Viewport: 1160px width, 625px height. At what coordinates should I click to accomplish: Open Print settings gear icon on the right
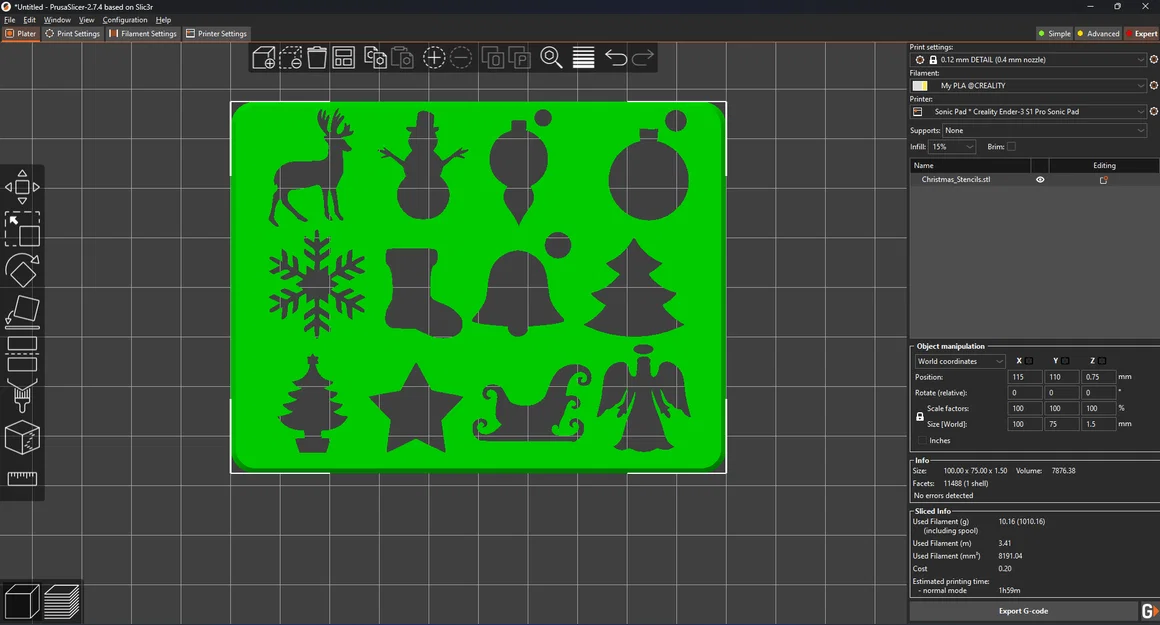click(x=1153, y=60)
